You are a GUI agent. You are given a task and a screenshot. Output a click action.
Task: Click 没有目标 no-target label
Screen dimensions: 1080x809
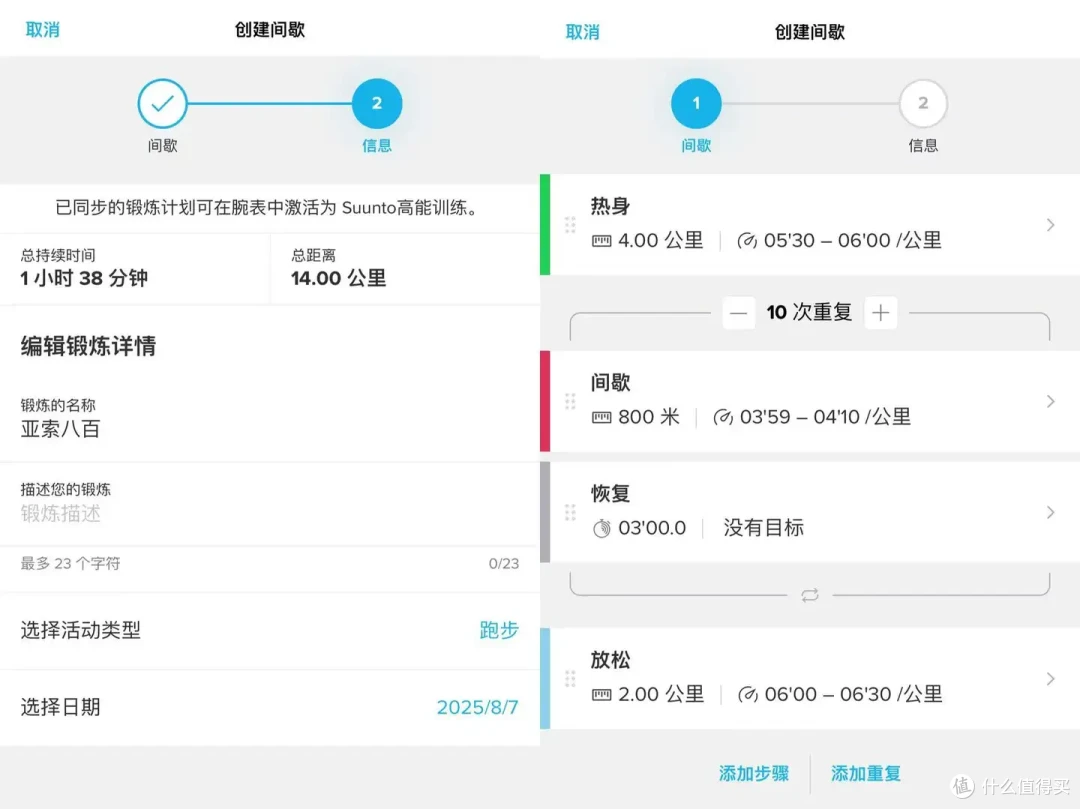(x=763, y=528)
